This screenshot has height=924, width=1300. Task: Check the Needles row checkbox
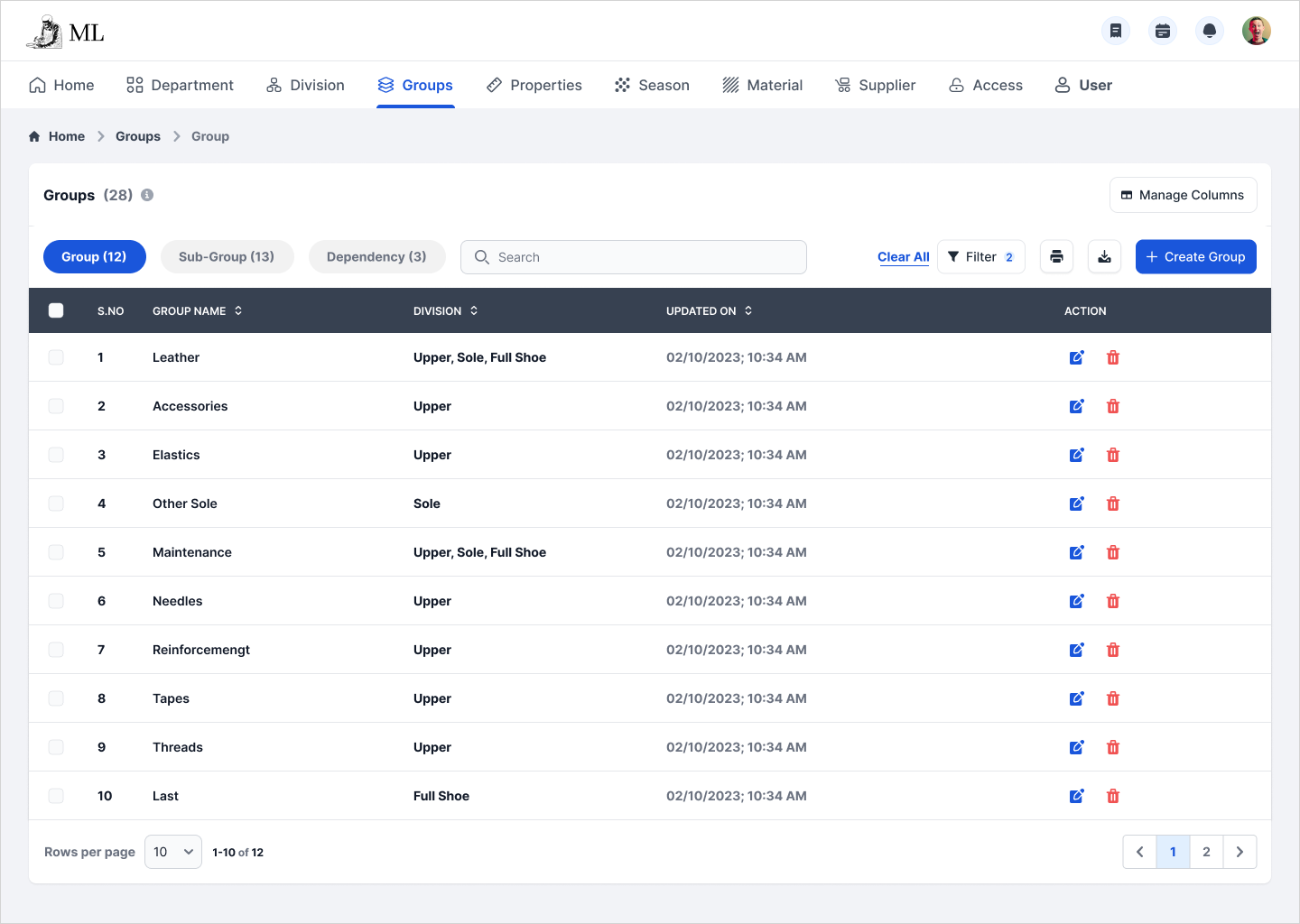click(x=56, y=601)
